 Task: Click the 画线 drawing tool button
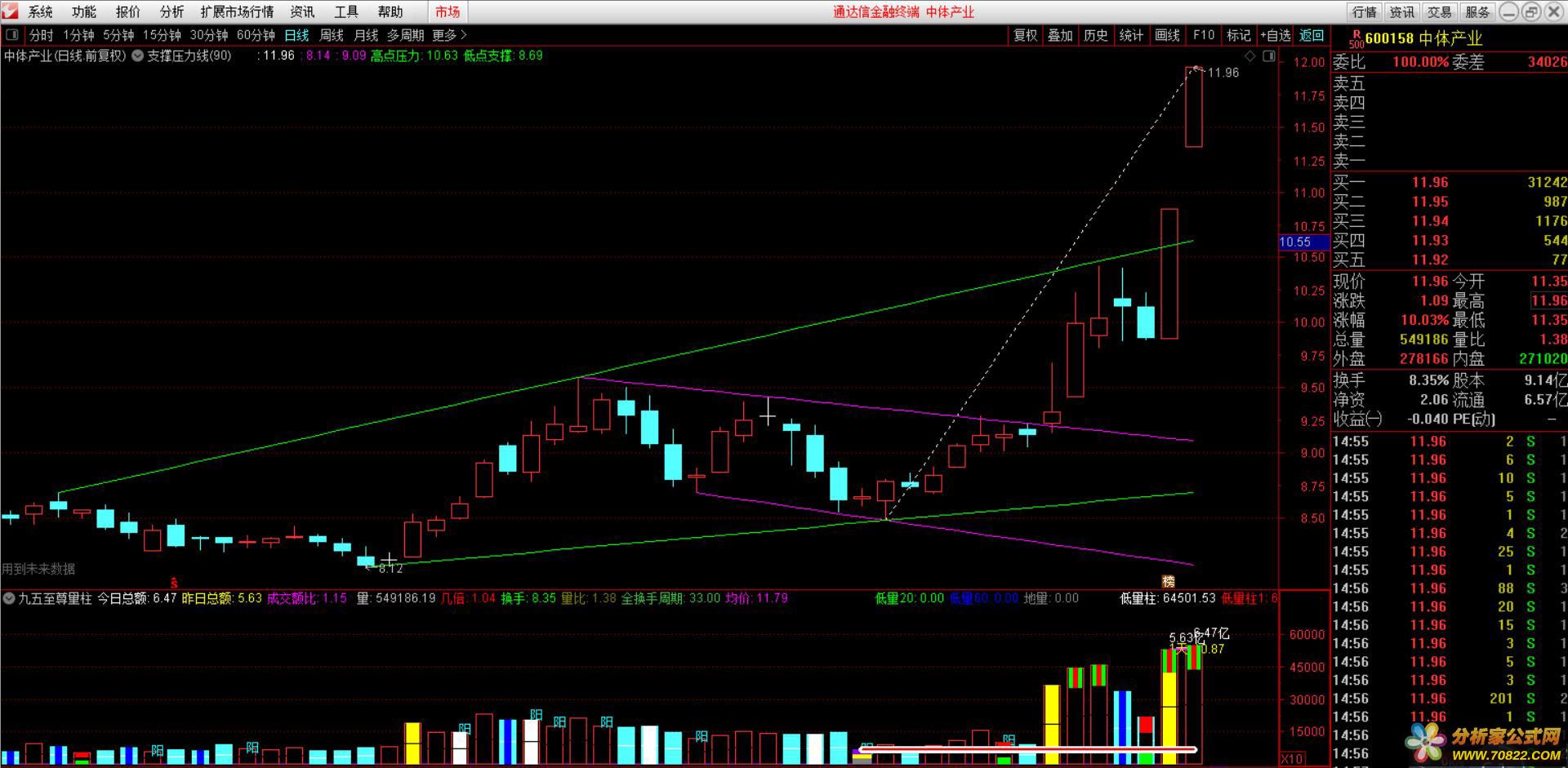pyautogui.click(x=1167, y=35)
